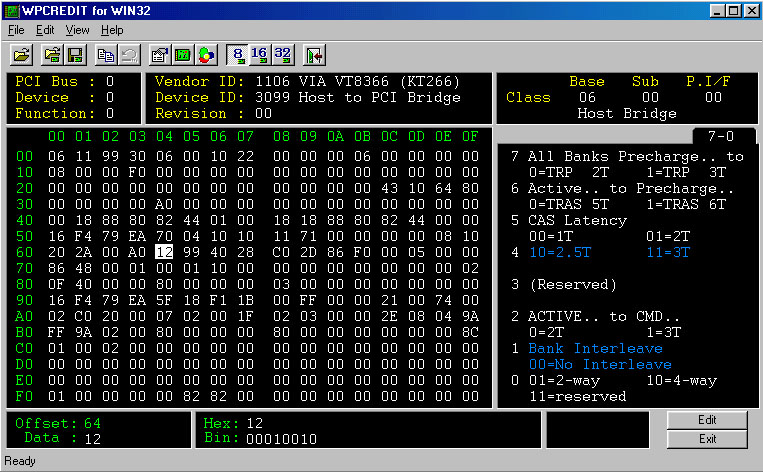The height and width of the screenshot is (472, 763).
Task: Click the Save floppy disk icon
Action: click(x=76, y=53)
